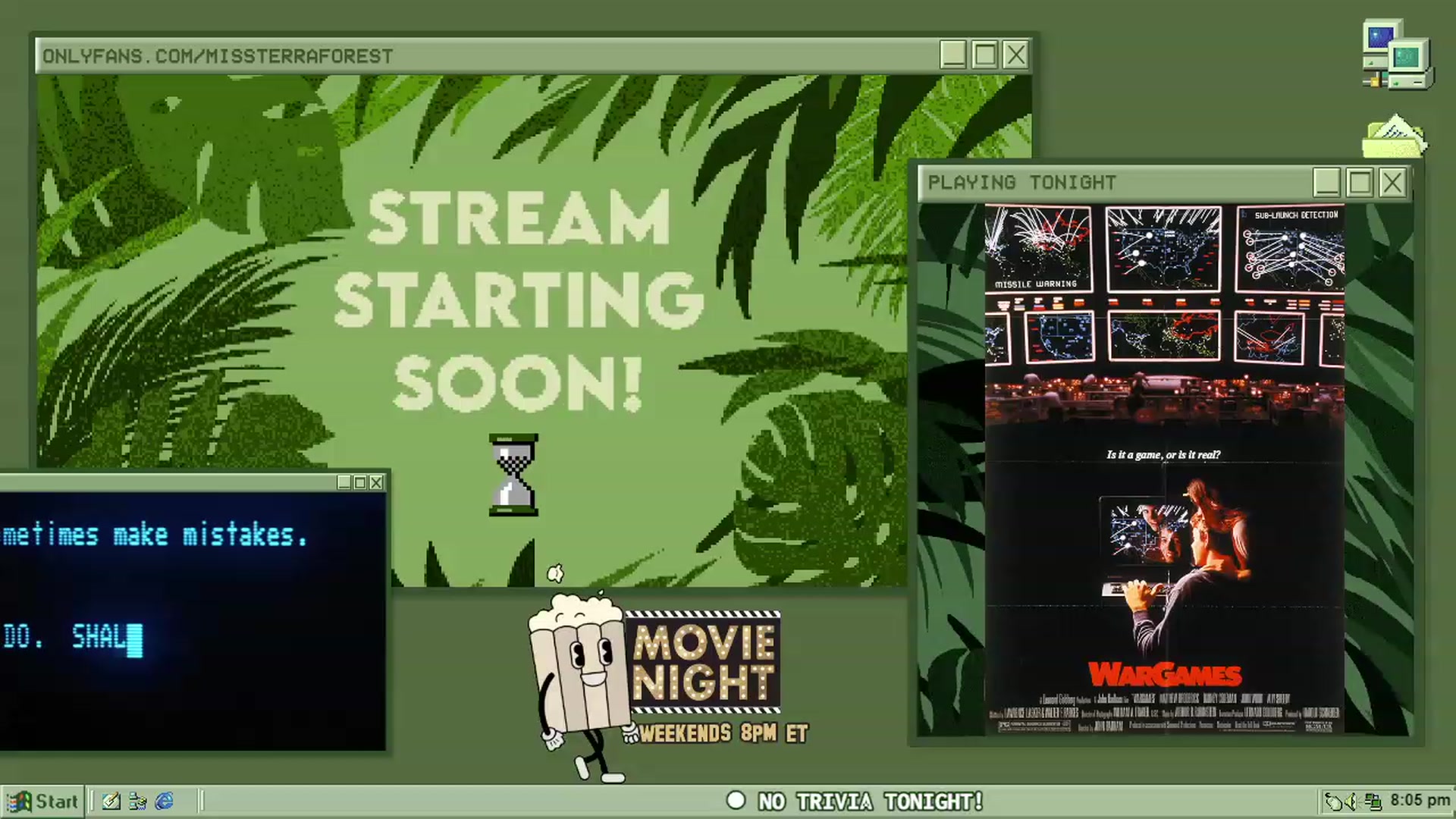The image size is (1456, 819).
Task: Click the blinking terminal cursor block
Action: tap(134, 640)
